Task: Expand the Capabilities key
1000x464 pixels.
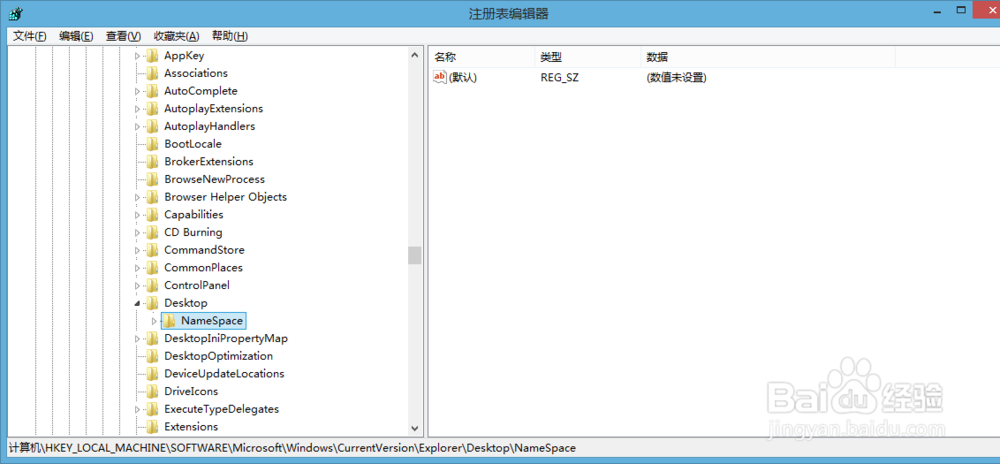Action: pos(136,215)
